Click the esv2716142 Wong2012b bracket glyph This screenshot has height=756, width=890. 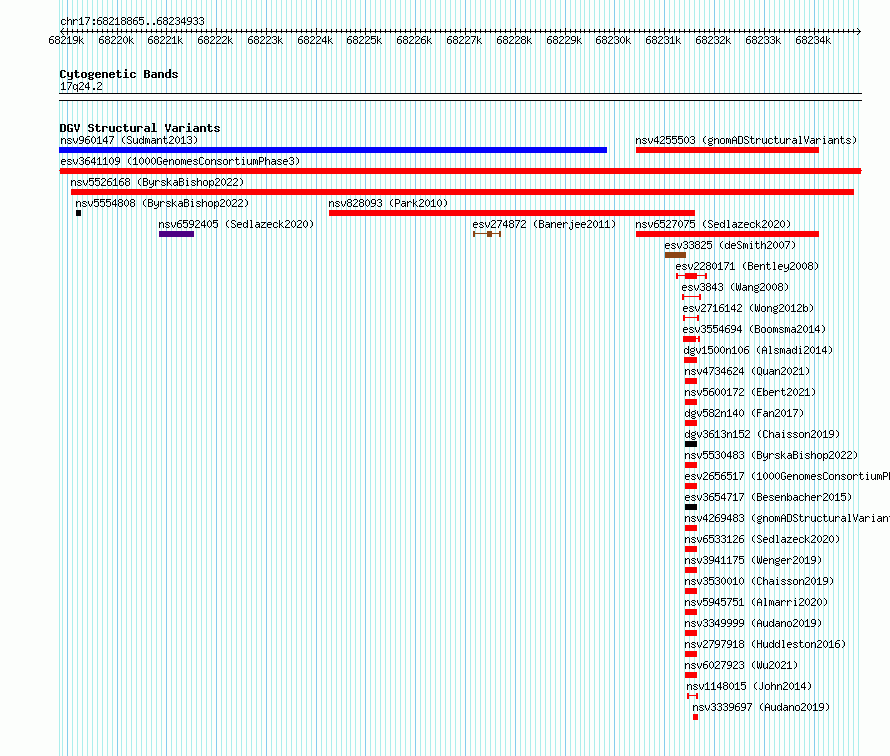click(x=691, y=318)
